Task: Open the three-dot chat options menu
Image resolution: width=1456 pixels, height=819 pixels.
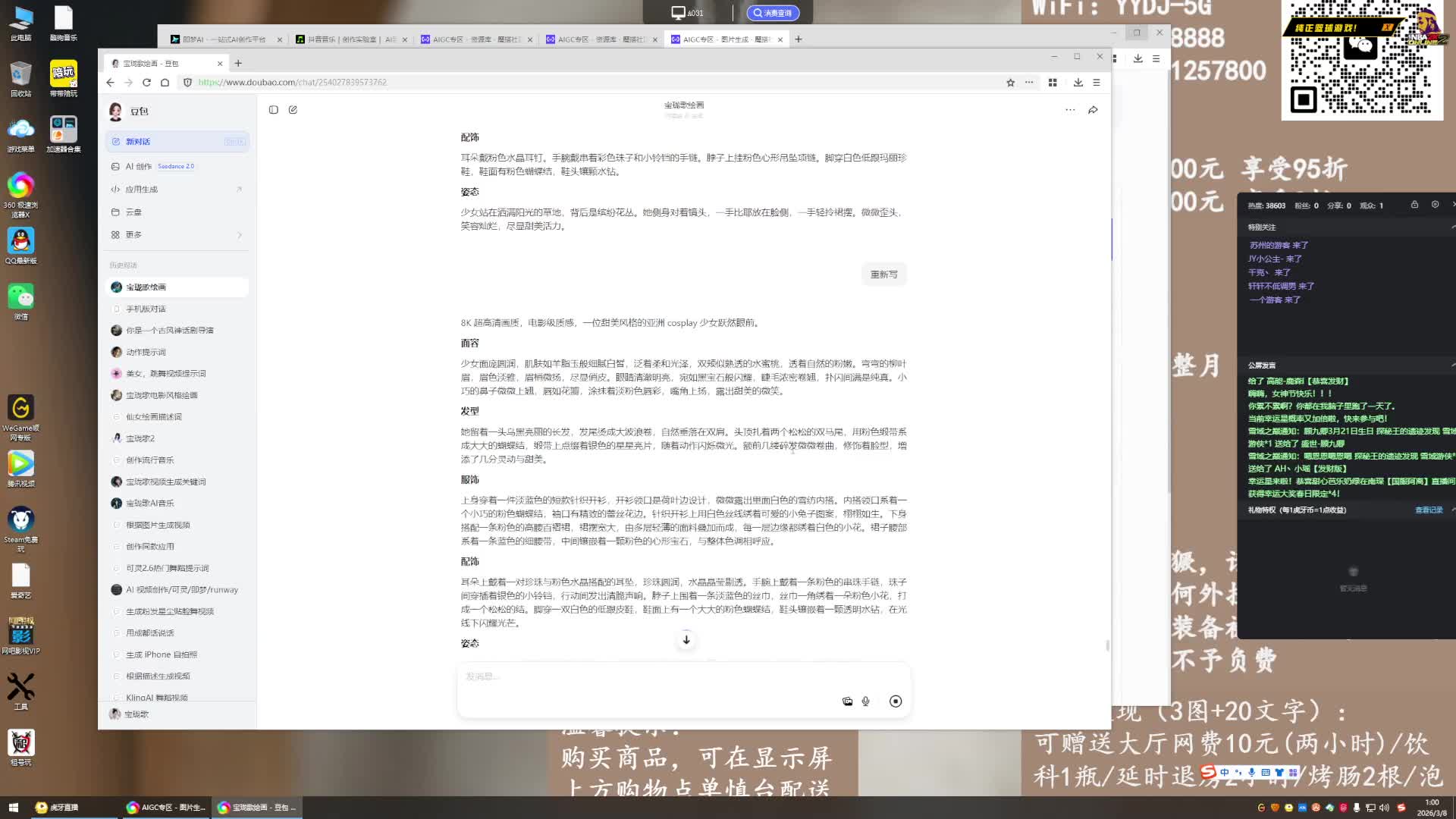Action: (x=1070, y=110)
